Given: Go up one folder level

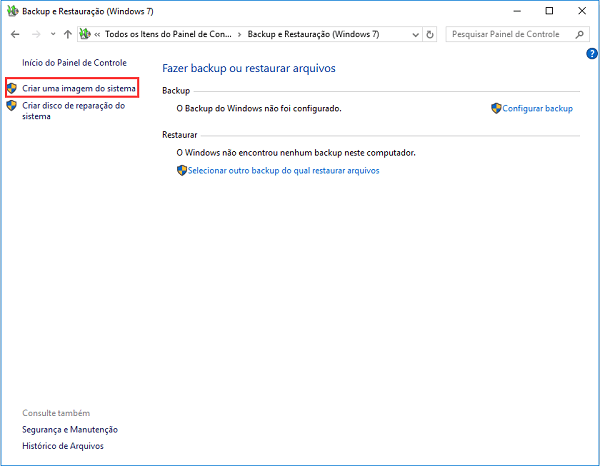Looking at the screenshot, I should tap(67, 34).
